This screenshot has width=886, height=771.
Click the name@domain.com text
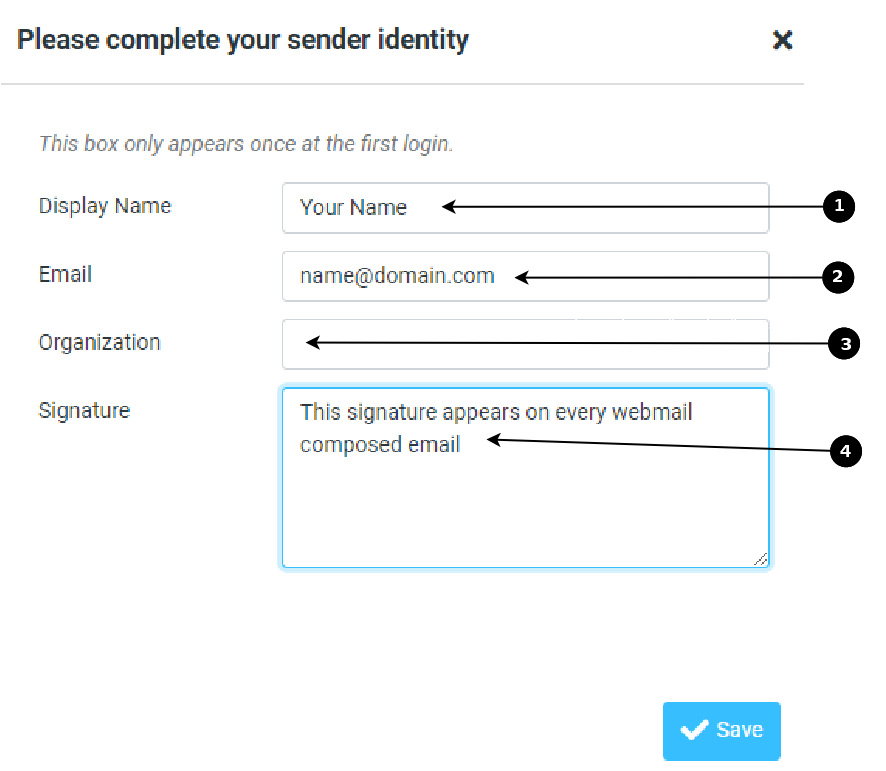click(397, 276)
